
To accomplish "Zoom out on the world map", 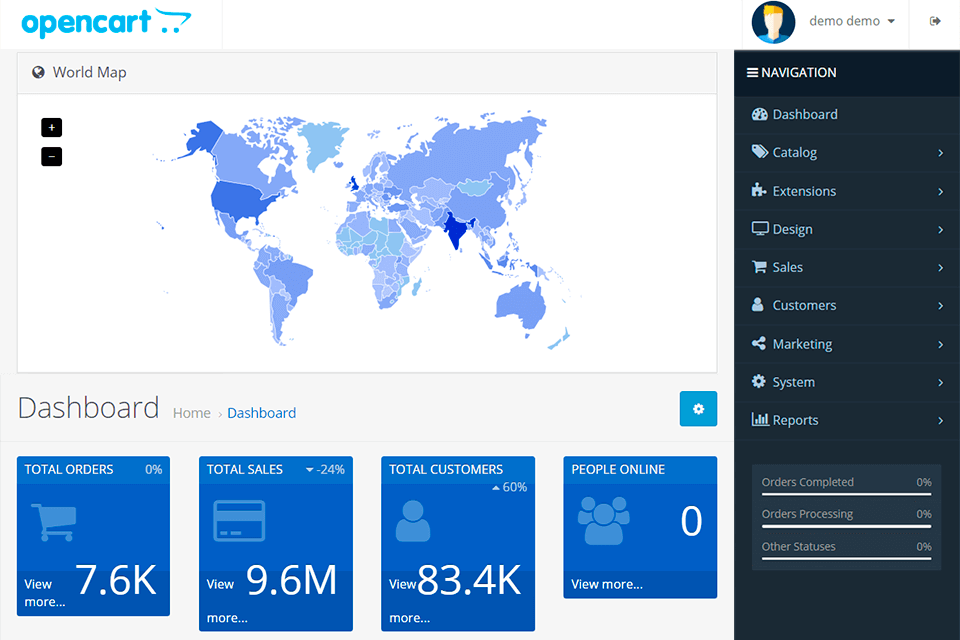I will [x=52, y=156].
